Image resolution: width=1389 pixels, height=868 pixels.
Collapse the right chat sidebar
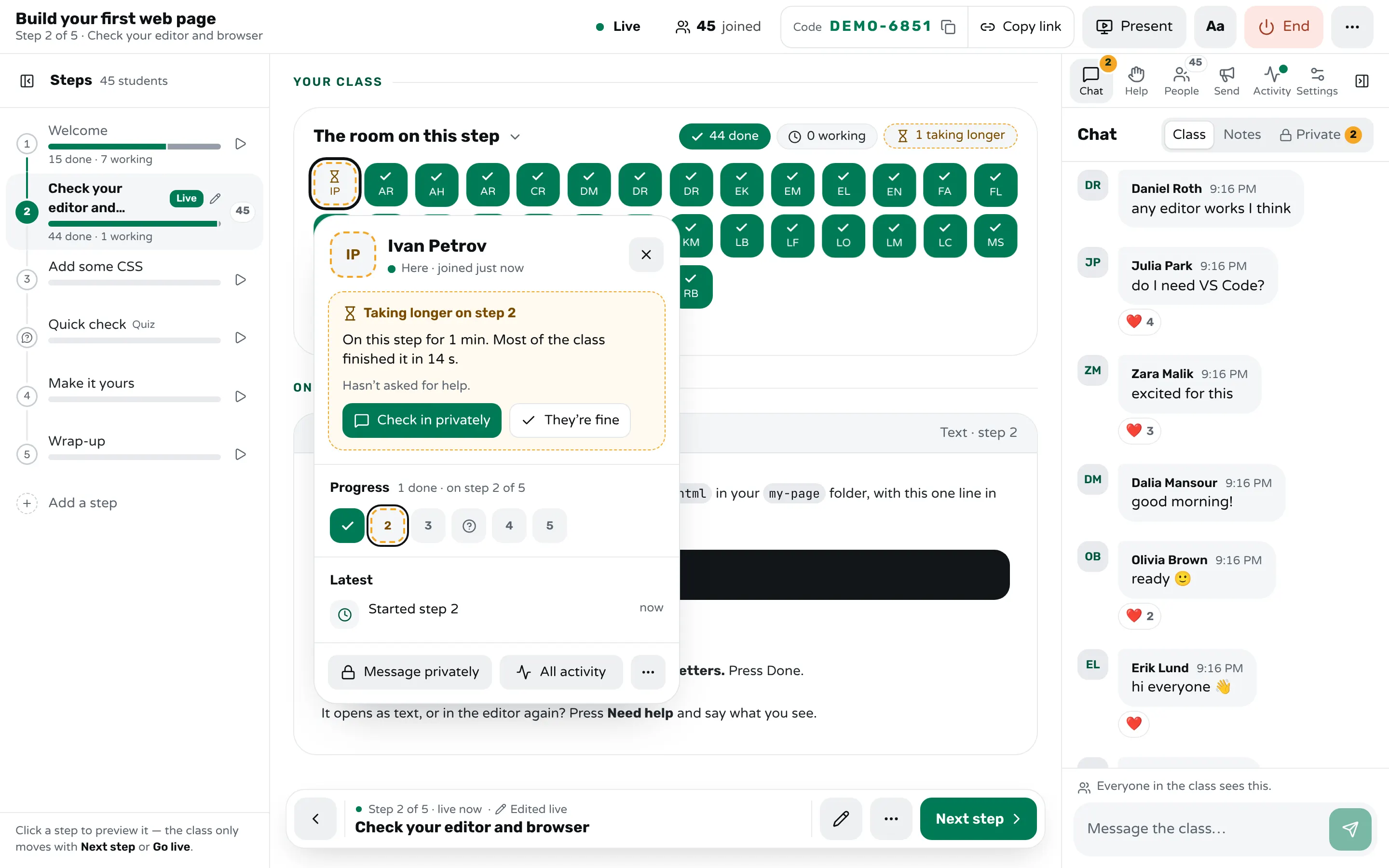1362,81
